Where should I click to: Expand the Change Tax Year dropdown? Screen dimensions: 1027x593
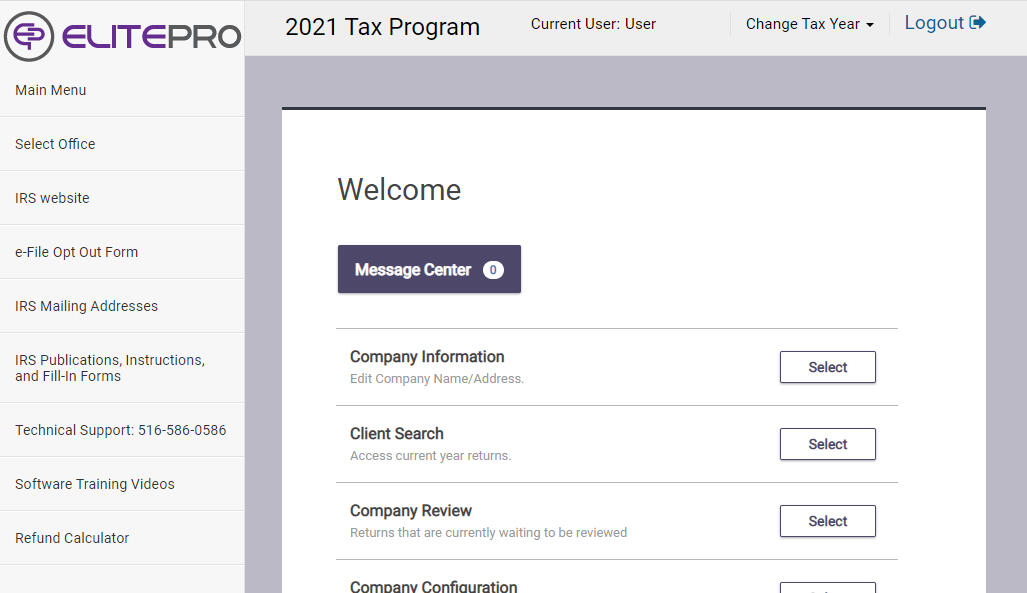click(809, 24)
